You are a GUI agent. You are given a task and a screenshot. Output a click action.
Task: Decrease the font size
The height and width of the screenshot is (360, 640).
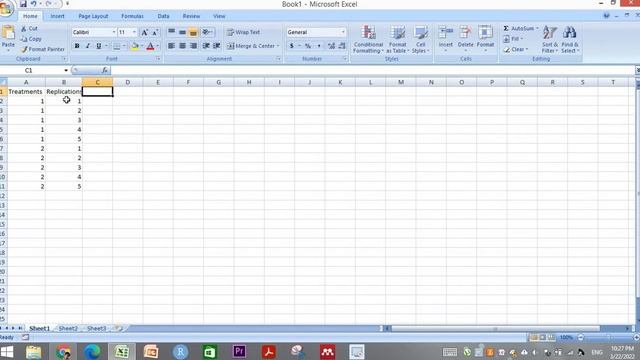pyautogui.click(x=155, y=32)
